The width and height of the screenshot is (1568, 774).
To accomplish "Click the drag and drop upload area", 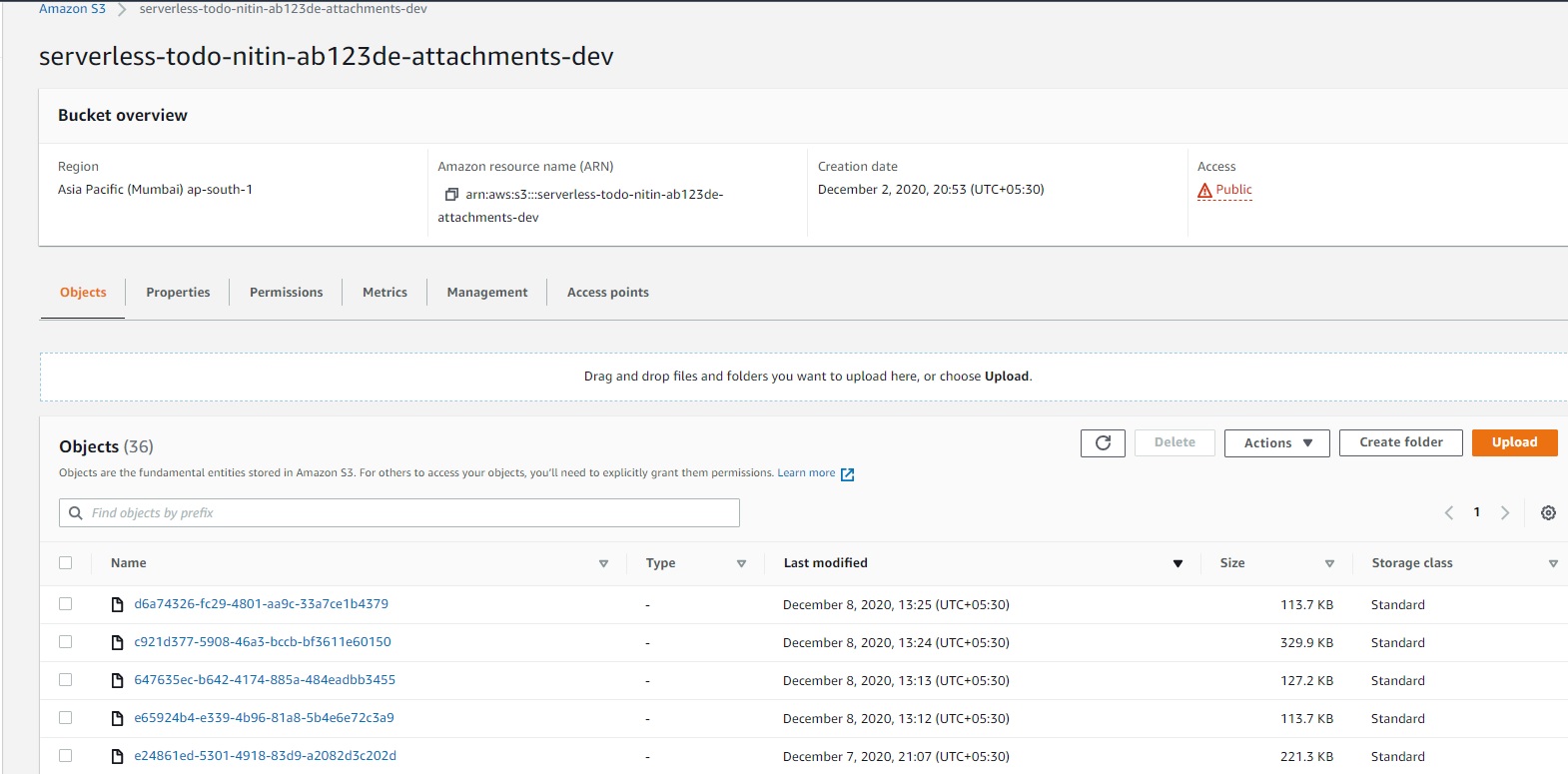I will click(804, 377).
